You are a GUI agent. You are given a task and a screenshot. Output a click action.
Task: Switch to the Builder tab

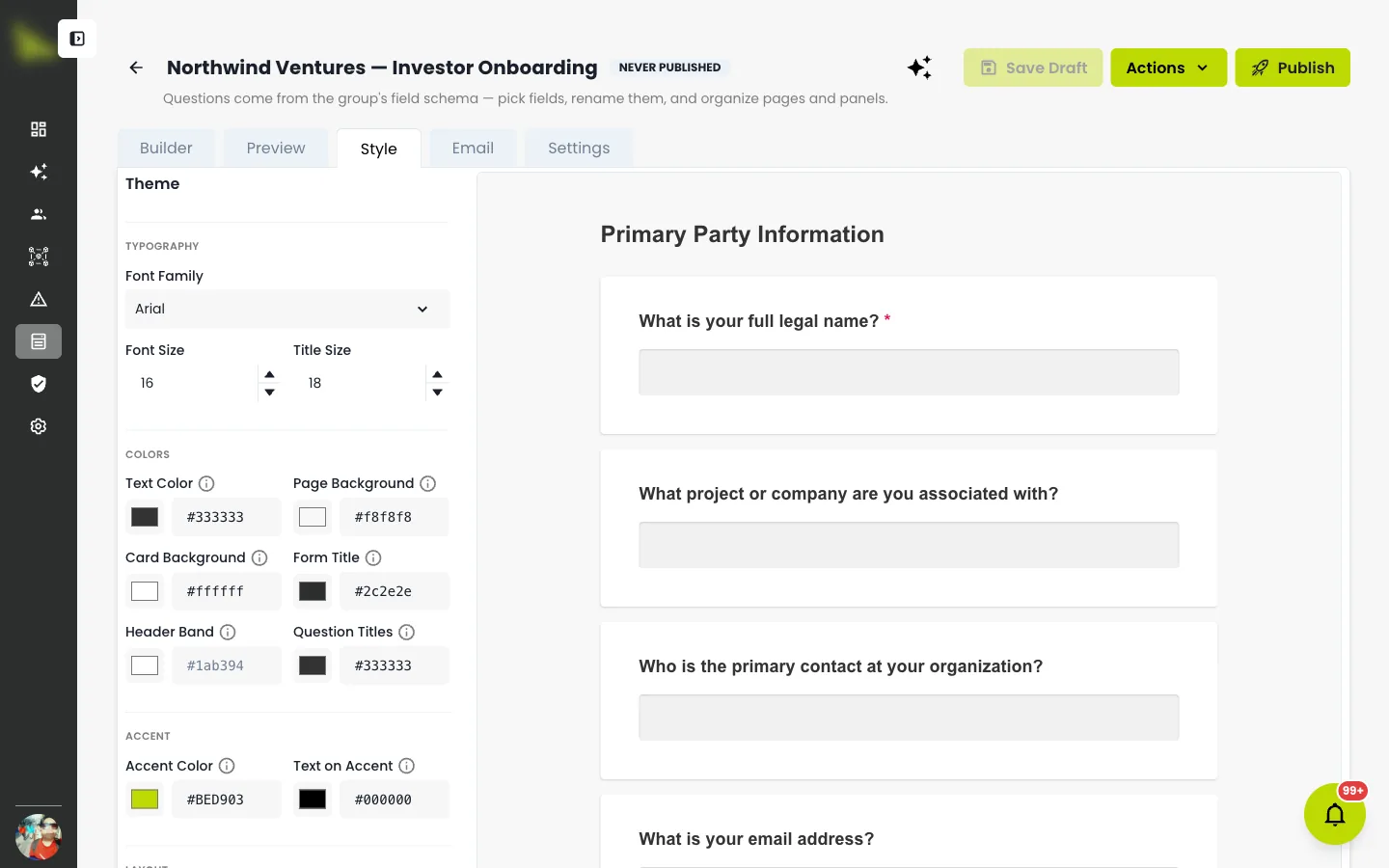[x=166, y=148]
